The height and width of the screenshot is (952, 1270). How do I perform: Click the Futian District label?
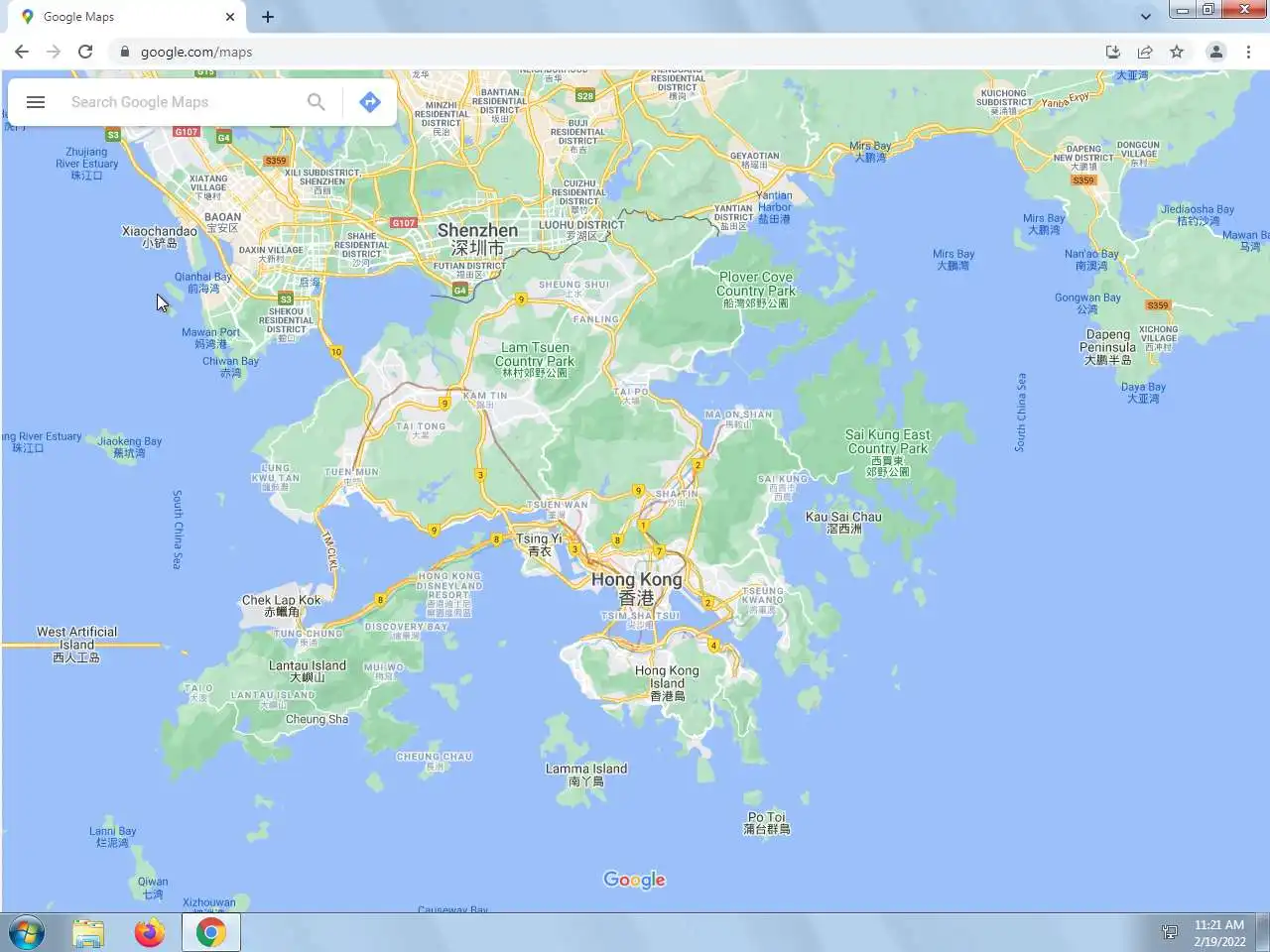tap(469, 270)
